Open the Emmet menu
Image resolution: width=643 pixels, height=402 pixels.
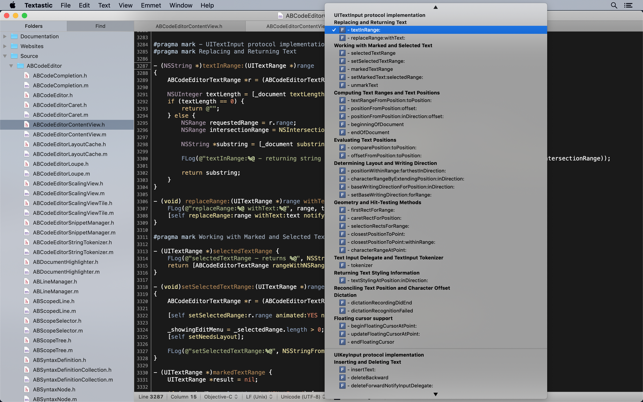click(x=150, y=5)
